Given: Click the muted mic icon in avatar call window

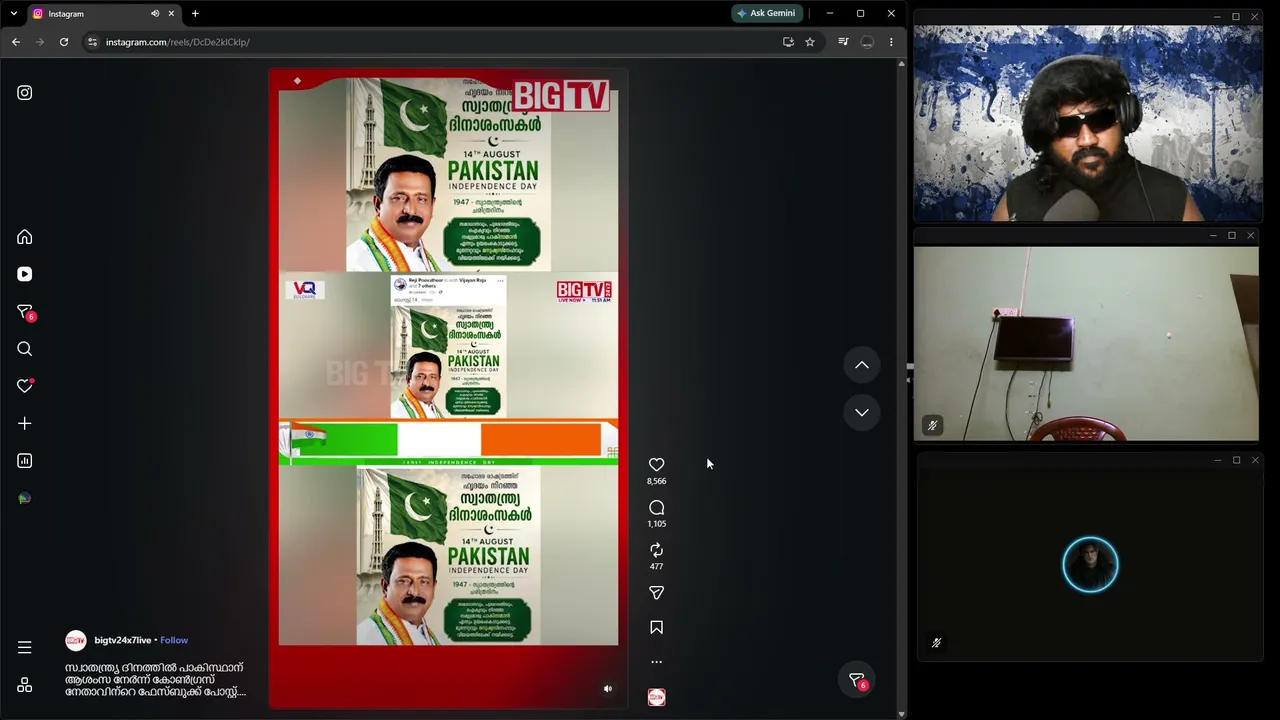Looking at the screenshot, I should [936, 643].
